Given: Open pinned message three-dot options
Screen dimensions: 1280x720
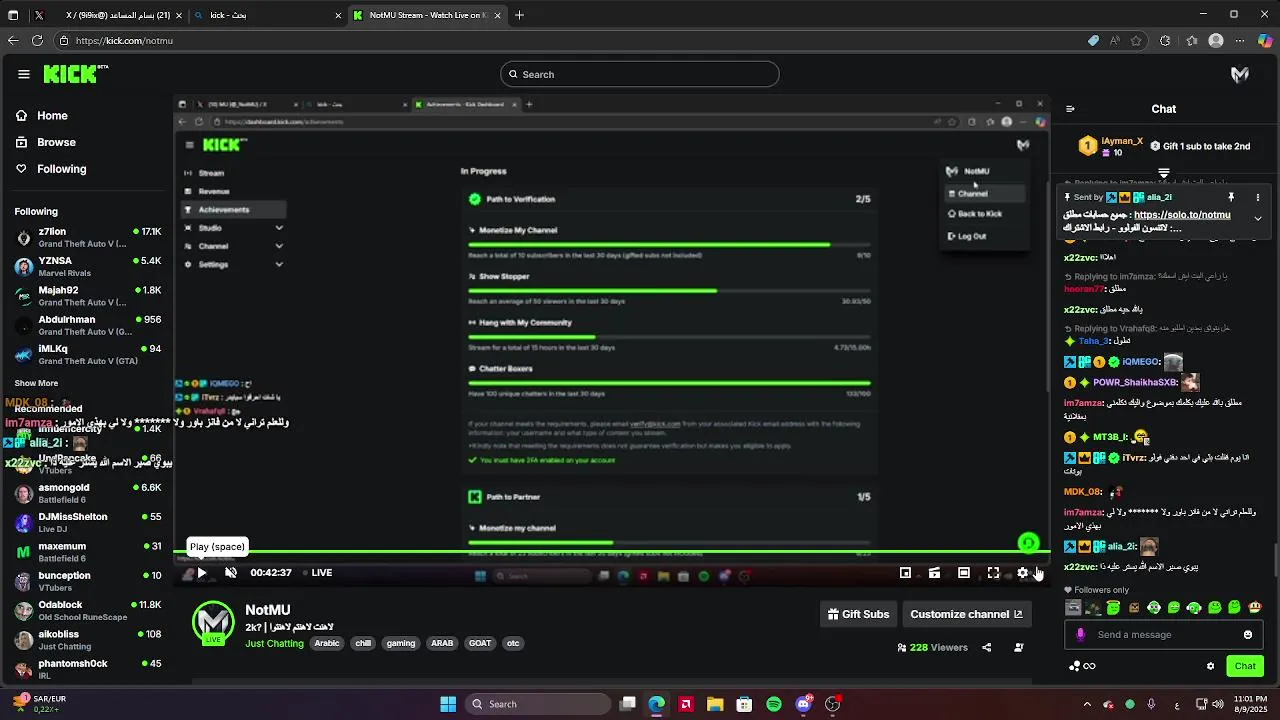Looking at the screenshot, I should click(x=1258, y=197).
